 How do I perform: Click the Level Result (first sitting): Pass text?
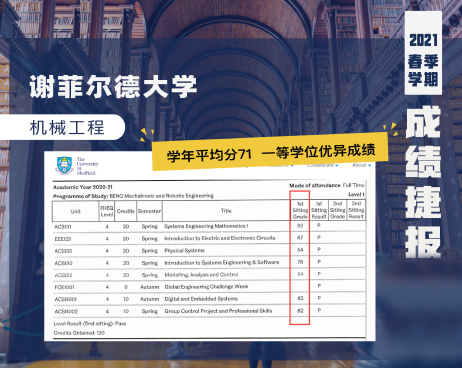click(x=90, y=323)
